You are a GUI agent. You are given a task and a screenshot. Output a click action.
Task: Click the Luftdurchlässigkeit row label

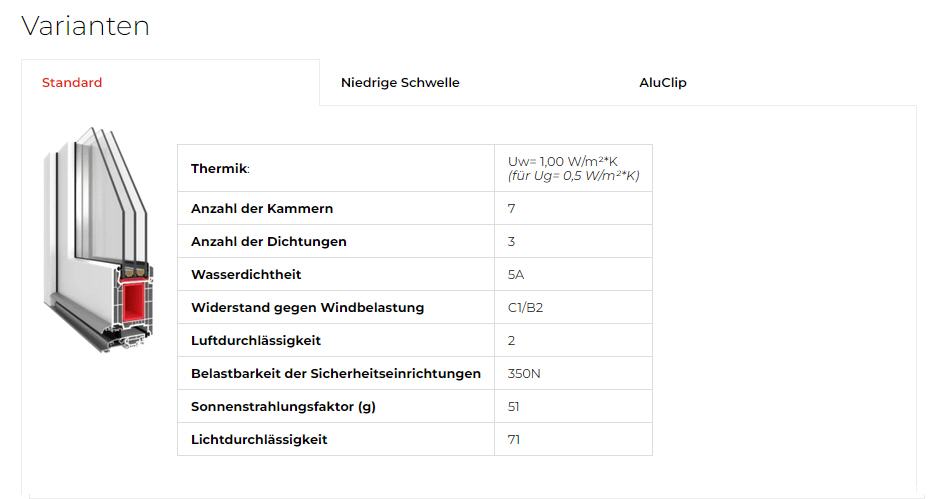point(256,340)
